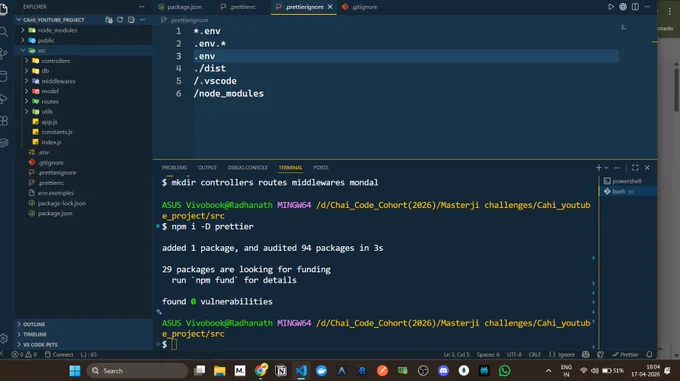Close the terminal panel
The image size is (680, 381).
click(647, 168)
